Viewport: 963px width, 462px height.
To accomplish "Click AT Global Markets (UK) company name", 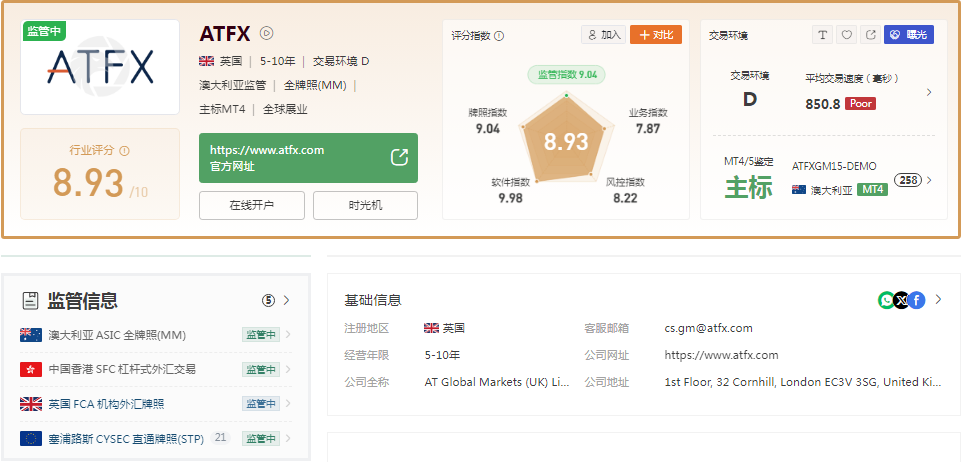I will pyautogui.click(x=497, y=382).
